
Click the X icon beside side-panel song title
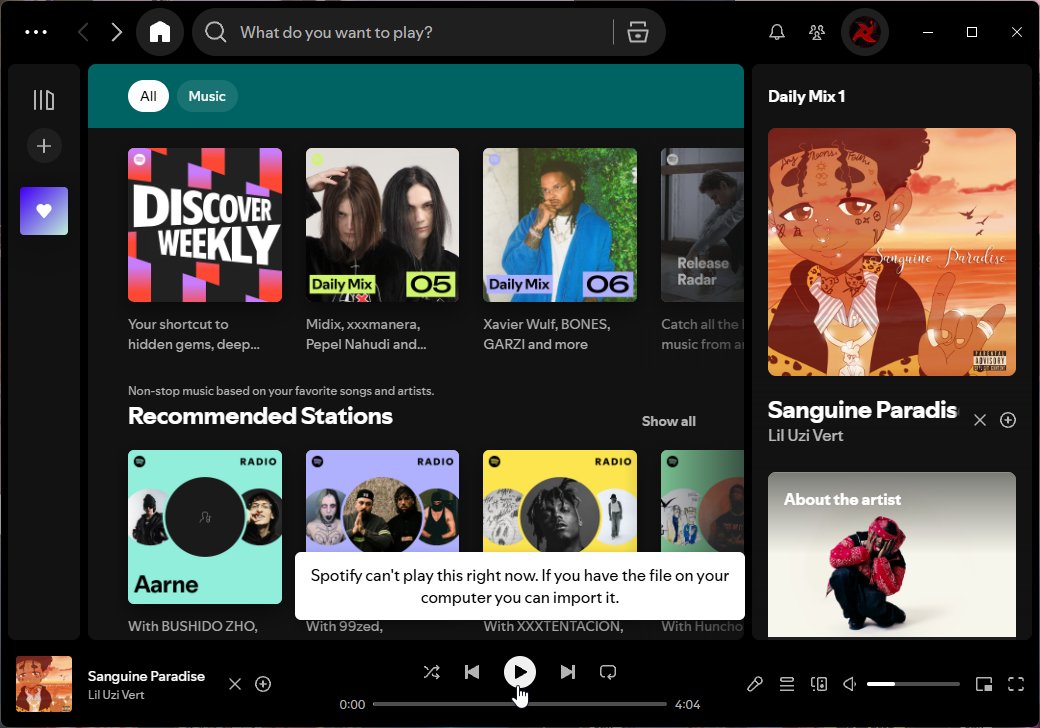point(980,420)
